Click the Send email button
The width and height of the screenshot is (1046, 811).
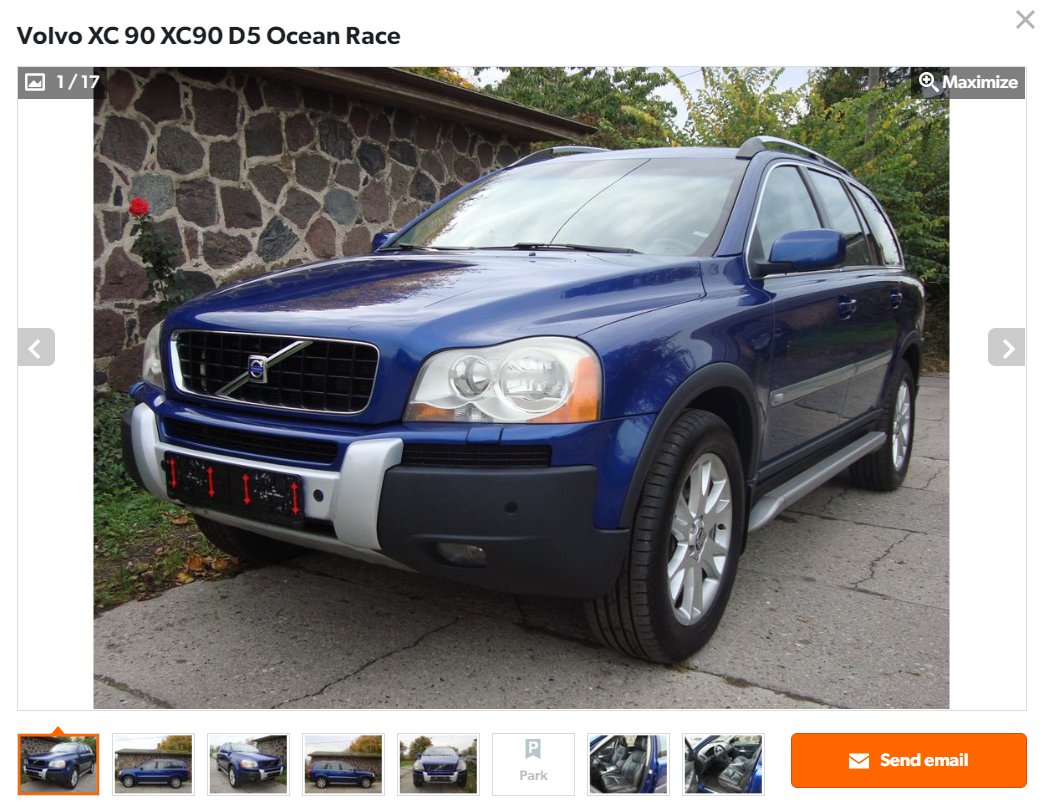pyautogui.click(x=909, y=760)
